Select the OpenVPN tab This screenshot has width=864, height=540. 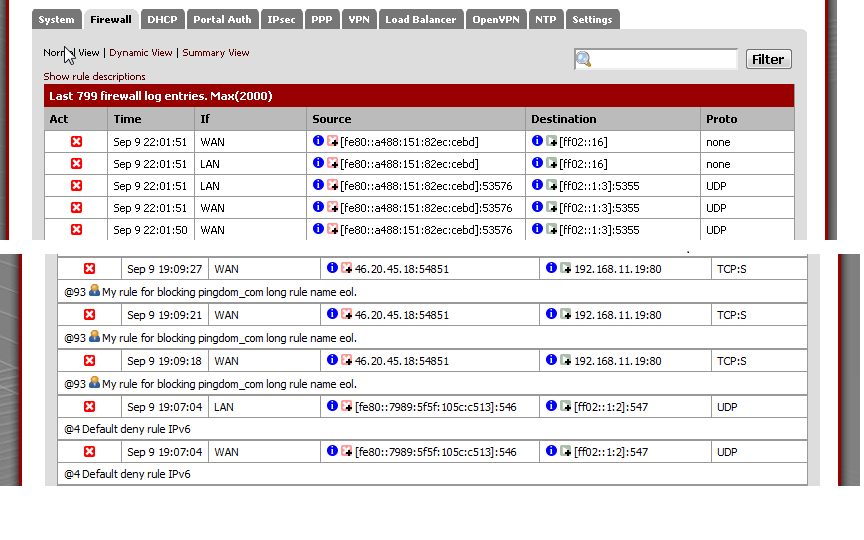496,19
